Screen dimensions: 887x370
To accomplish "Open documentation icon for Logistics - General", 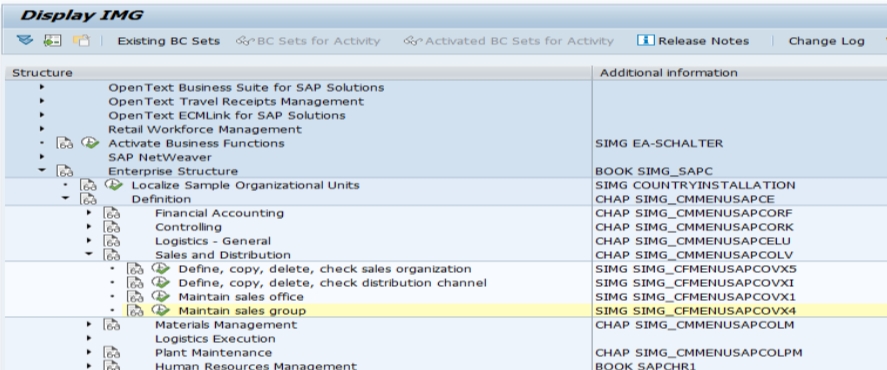I will click(112, 241).
